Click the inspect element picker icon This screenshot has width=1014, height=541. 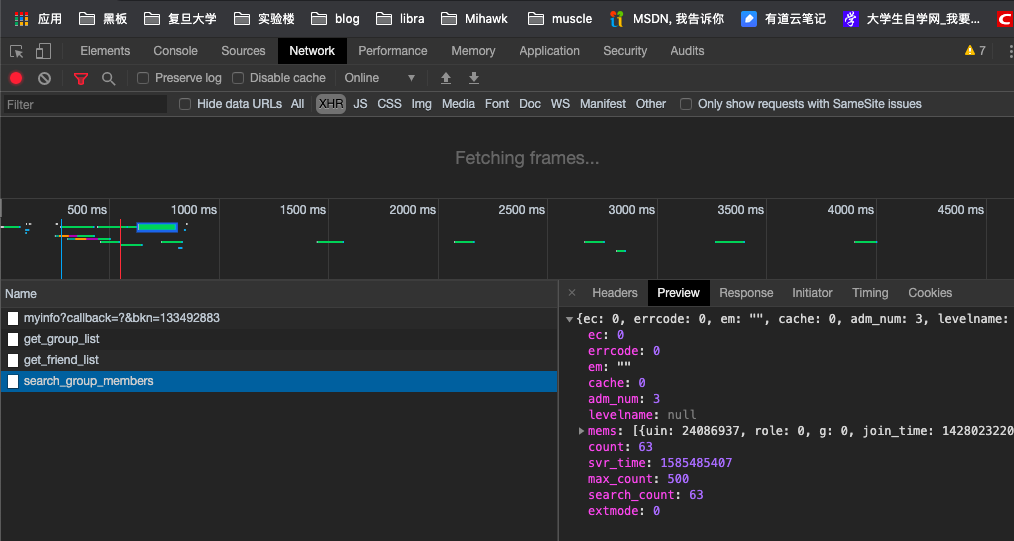pyautogui.click(x=17, y=51)
